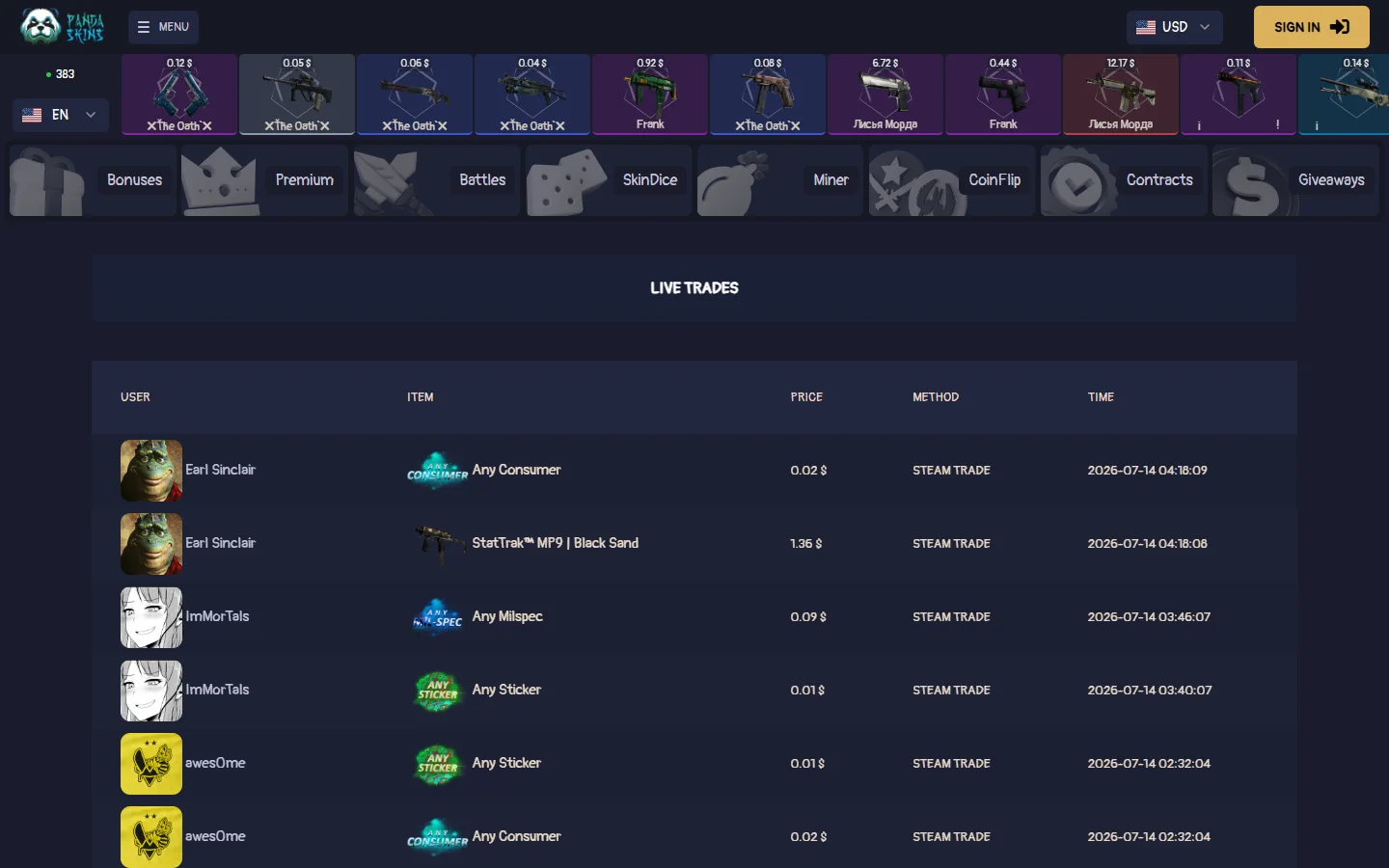Click the Any Milspec badge icon

[x=437, y=617]
